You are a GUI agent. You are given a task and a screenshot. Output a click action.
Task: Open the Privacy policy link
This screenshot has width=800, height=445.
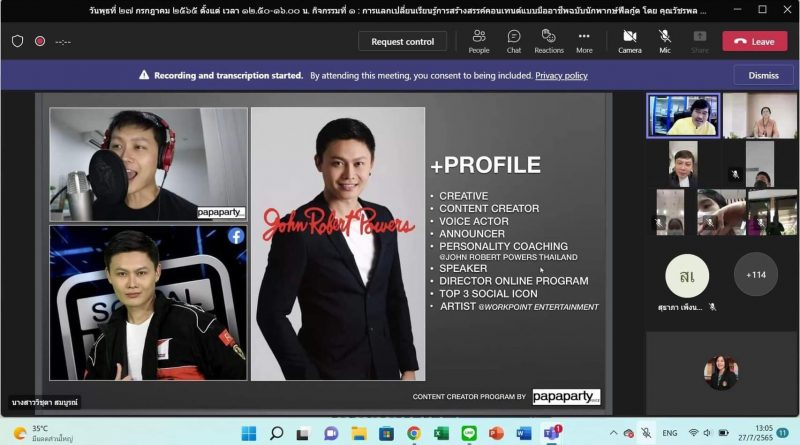[x=561, y=76]
